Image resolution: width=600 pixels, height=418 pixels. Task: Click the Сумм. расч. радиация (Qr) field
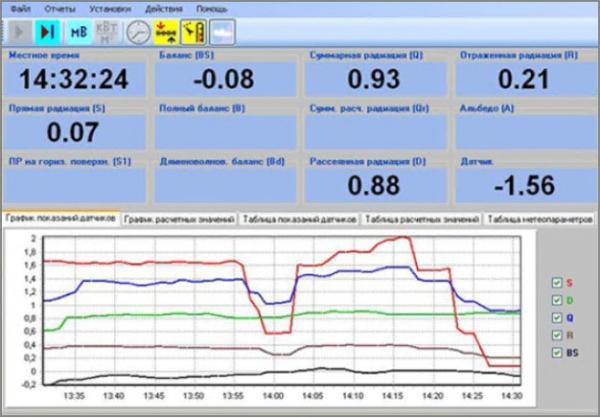point(375,132)
